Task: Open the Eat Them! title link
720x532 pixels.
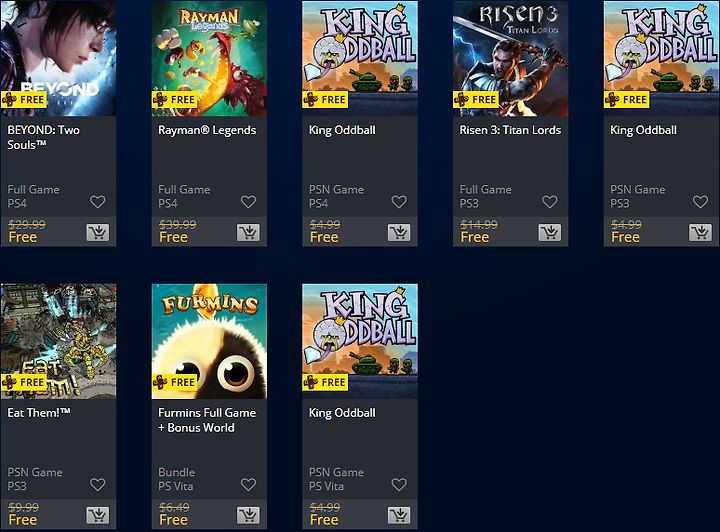Action: click(39, 413)
